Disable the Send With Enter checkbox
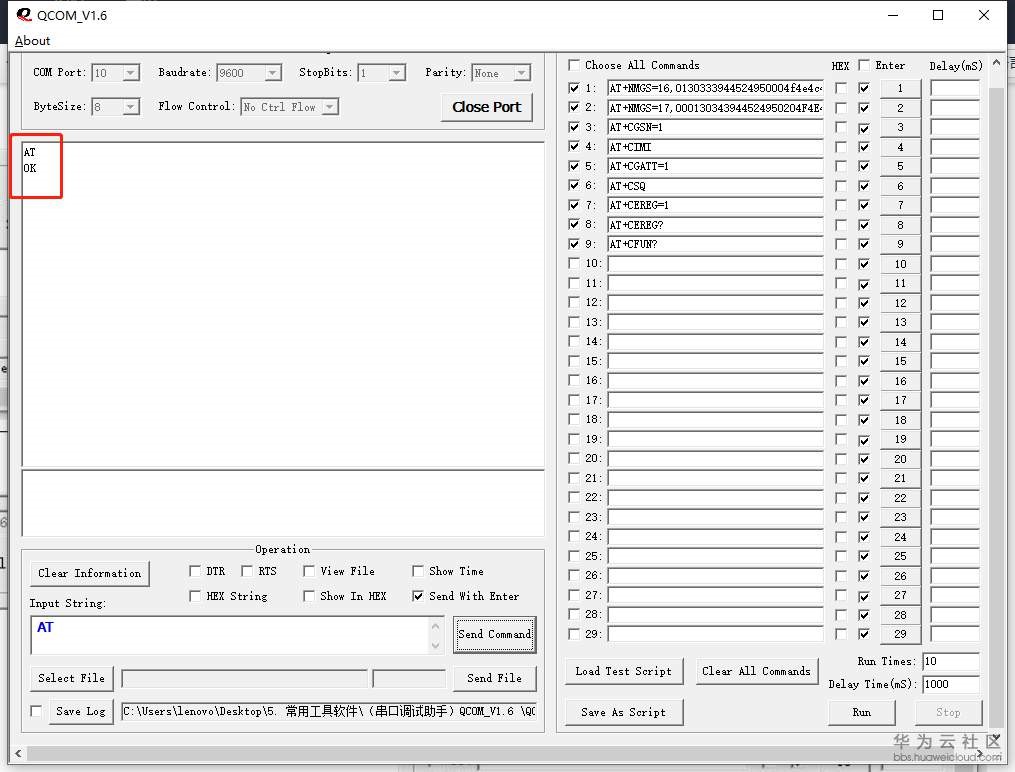Screen dimensions: 1015x772 pyautogui.click(x=418, y=596)
